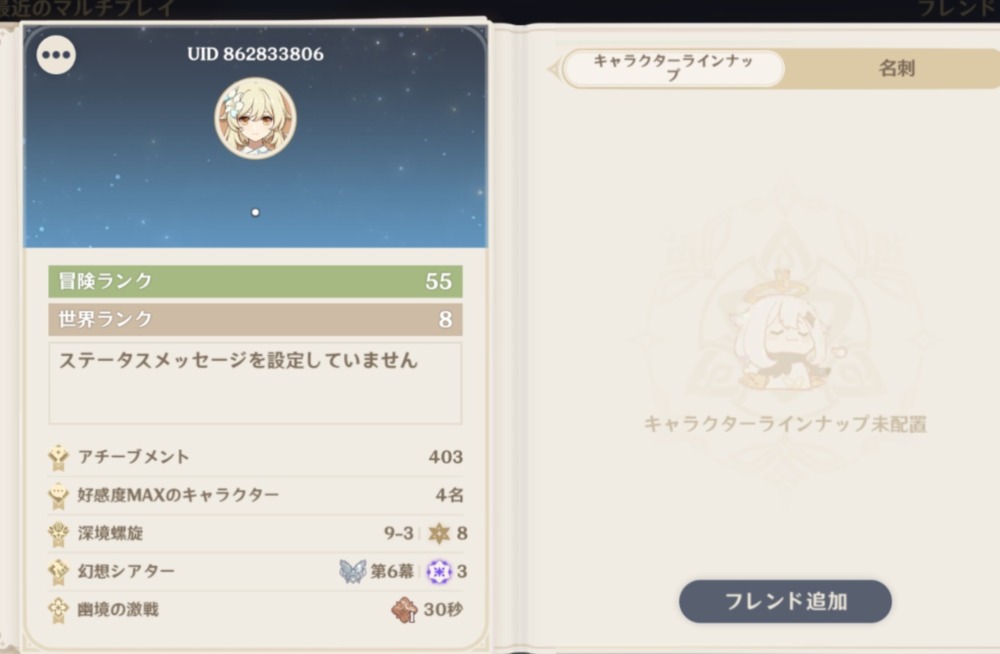The height and width of the screenshot is (654, 1000).
Task: Click the Theater butterfly wings badge
Action: (x=353, y=571)
